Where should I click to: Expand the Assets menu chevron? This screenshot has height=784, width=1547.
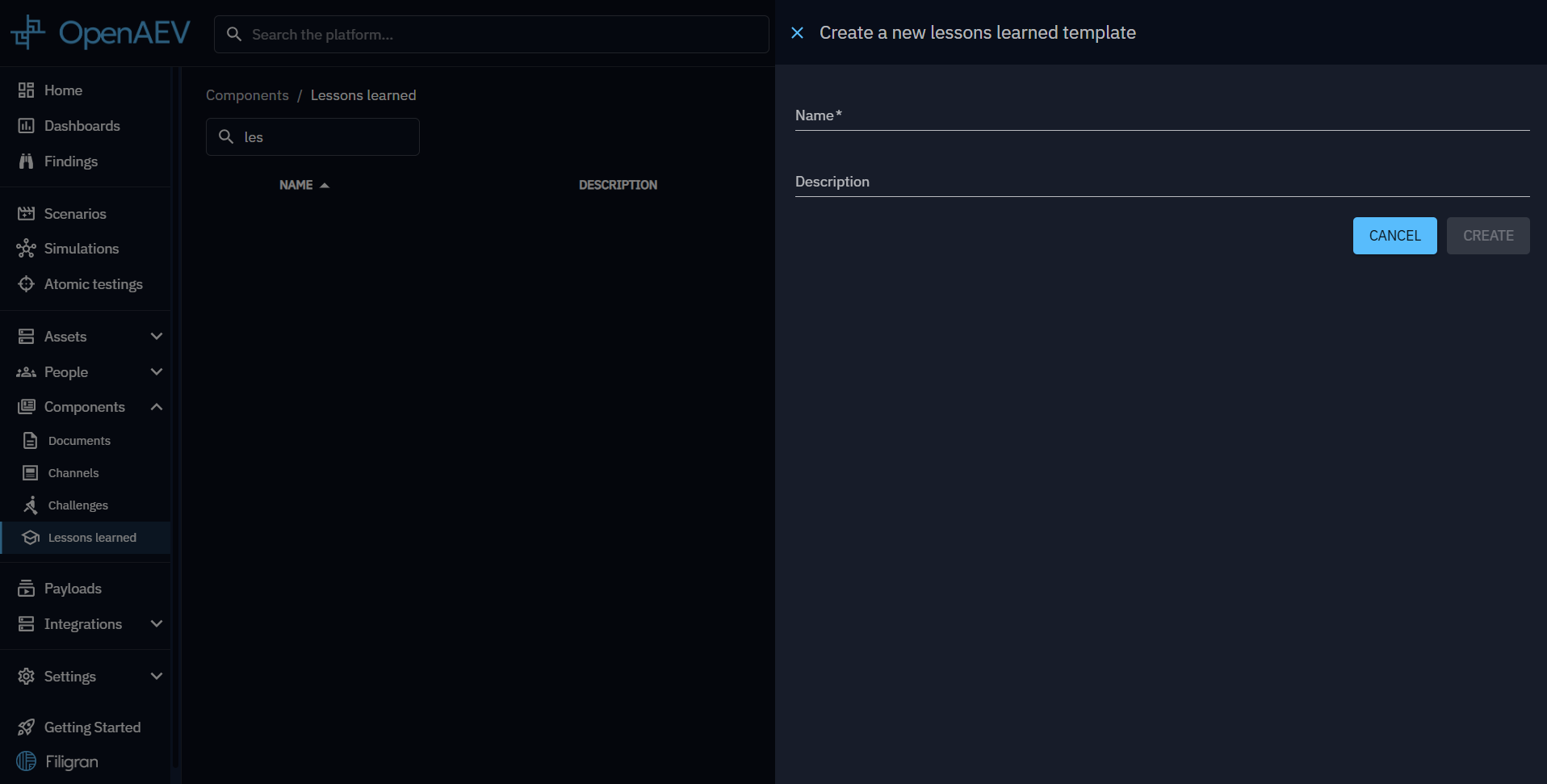pyautogui.click(x=157, y=337)
